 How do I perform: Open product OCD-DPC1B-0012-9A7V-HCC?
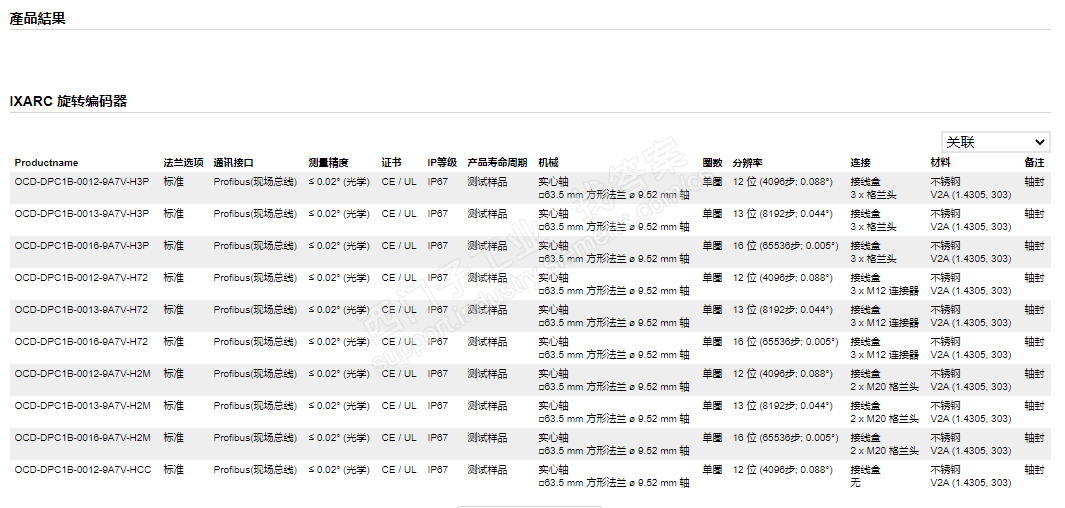click(x=83, y=470)
